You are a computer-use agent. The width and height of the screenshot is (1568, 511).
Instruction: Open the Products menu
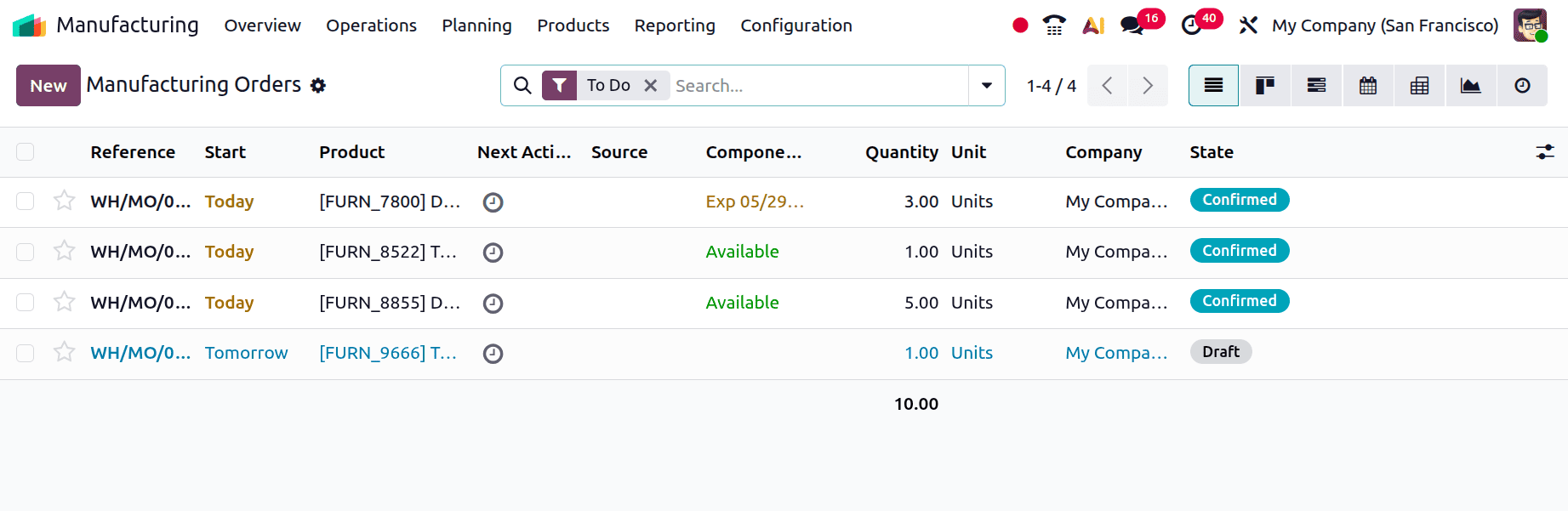(573, 26)
